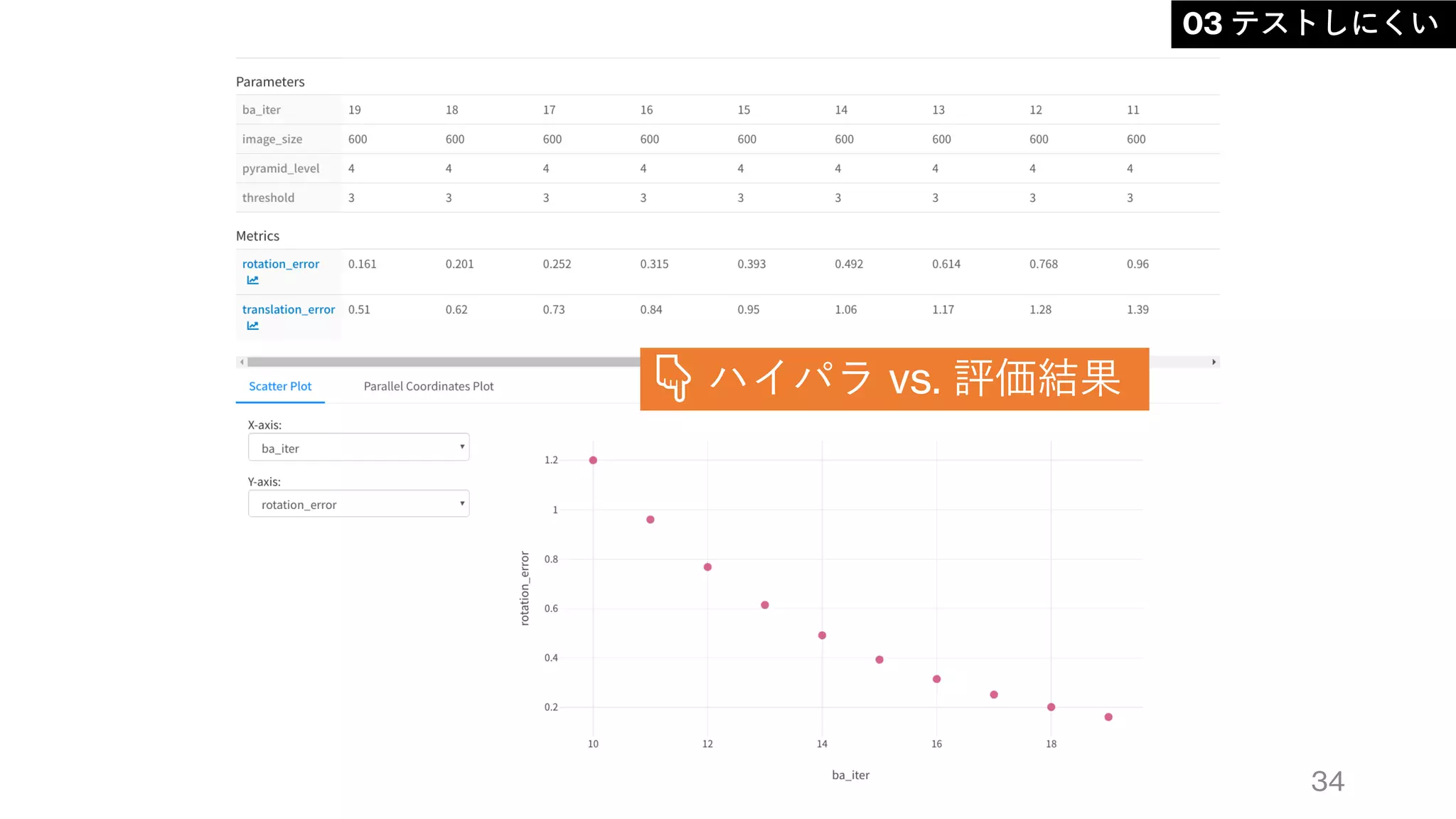Click the ba_iter value 19 cell
Image resolution: width=1456 pixels, height=819 pixels.
(355, 109)
